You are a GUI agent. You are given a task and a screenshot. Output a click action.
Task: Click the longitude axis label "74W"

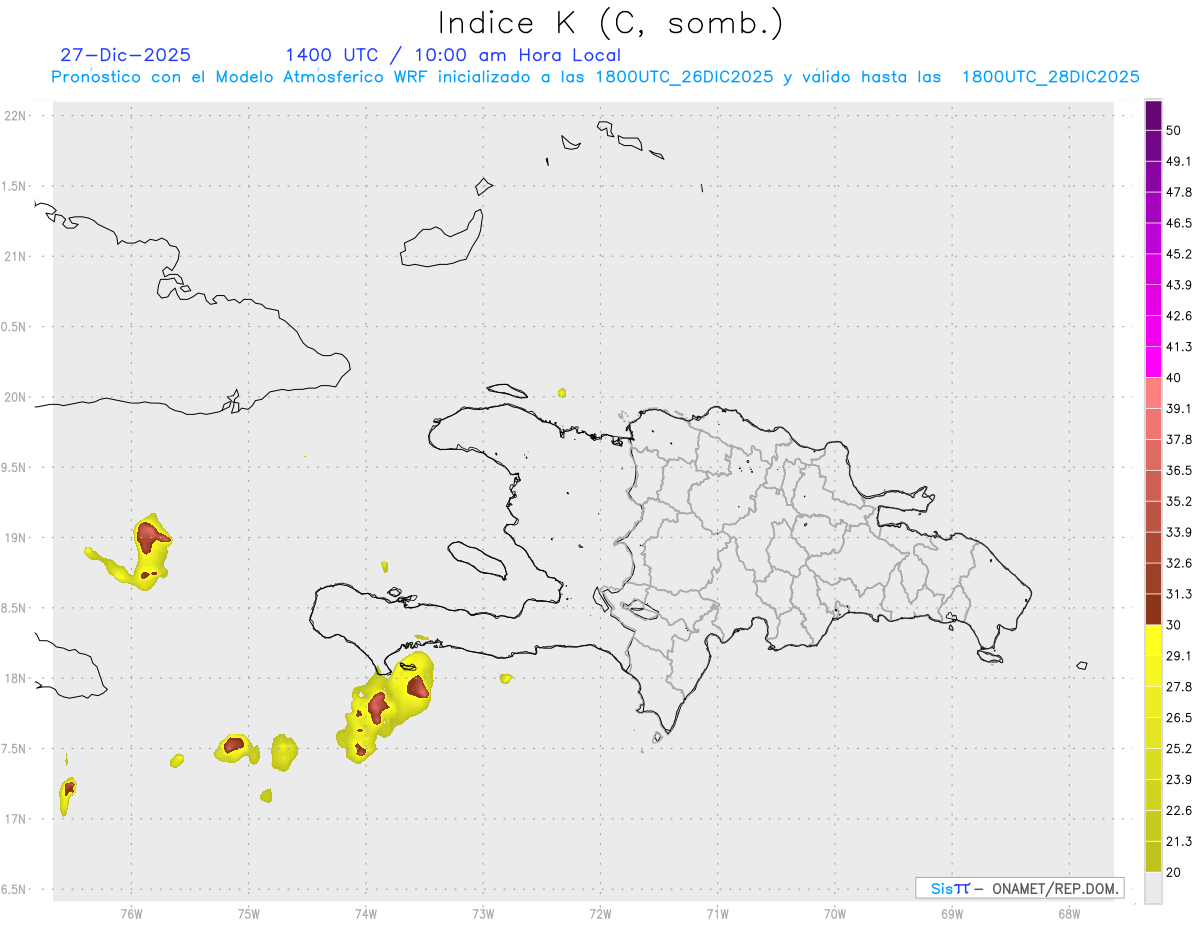point(365,914)
